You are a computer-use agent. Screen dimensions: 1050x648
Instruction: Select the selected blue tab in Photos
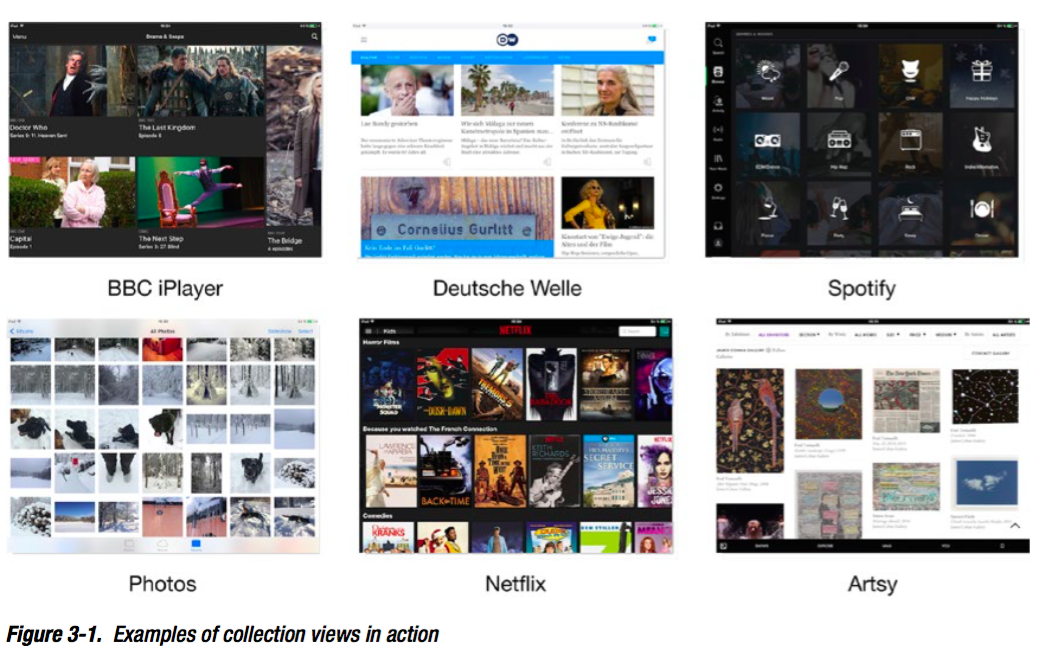click(196, 545)
